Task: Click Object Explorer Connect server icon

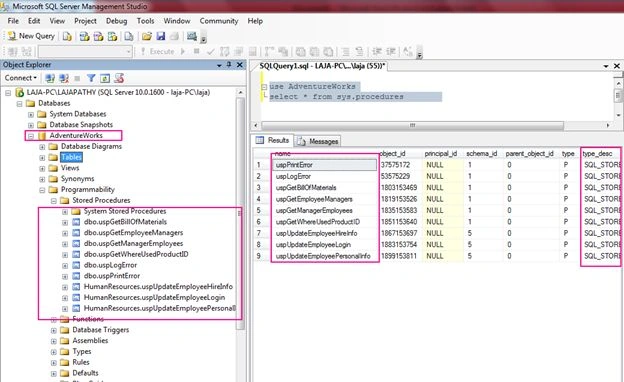Action: click(x=50, y=78)
